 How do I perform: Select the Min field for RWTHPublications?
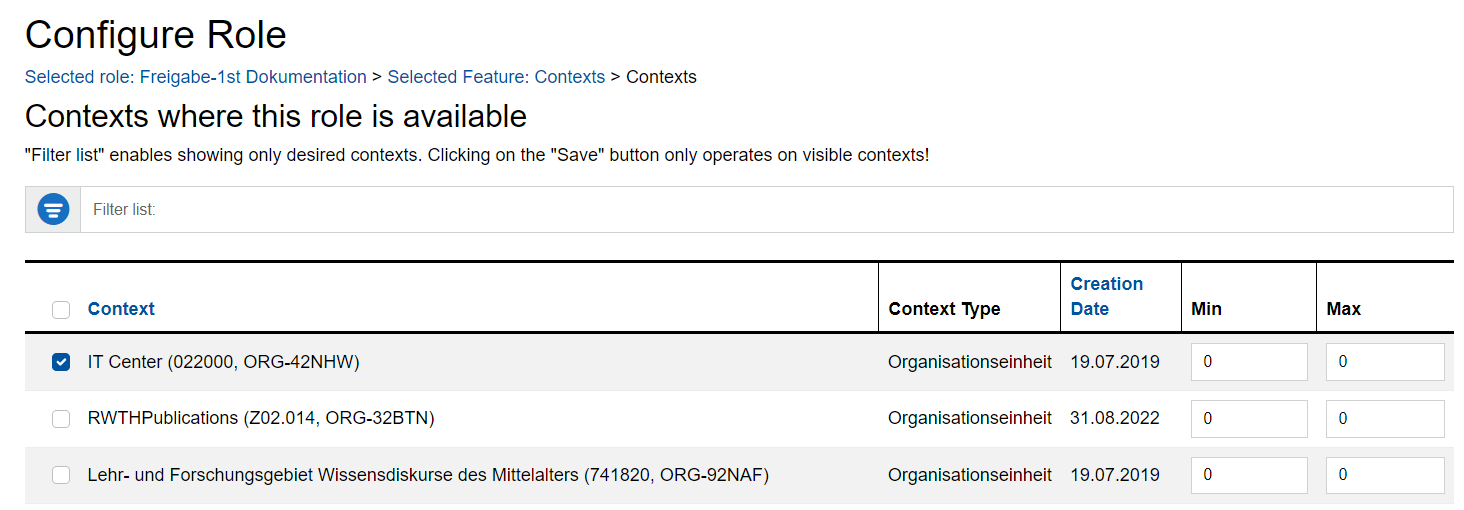pyautogui.click(x=1248, y=419)
